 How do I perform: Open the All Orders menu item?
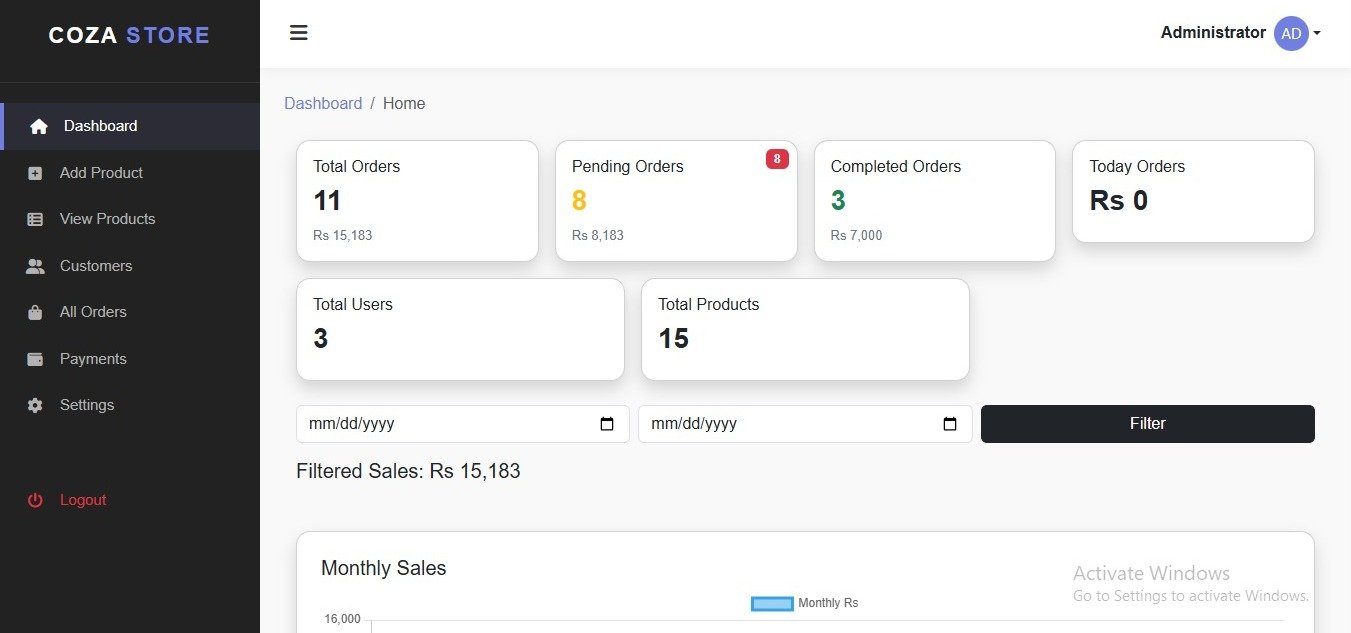[x=93, y=312]
